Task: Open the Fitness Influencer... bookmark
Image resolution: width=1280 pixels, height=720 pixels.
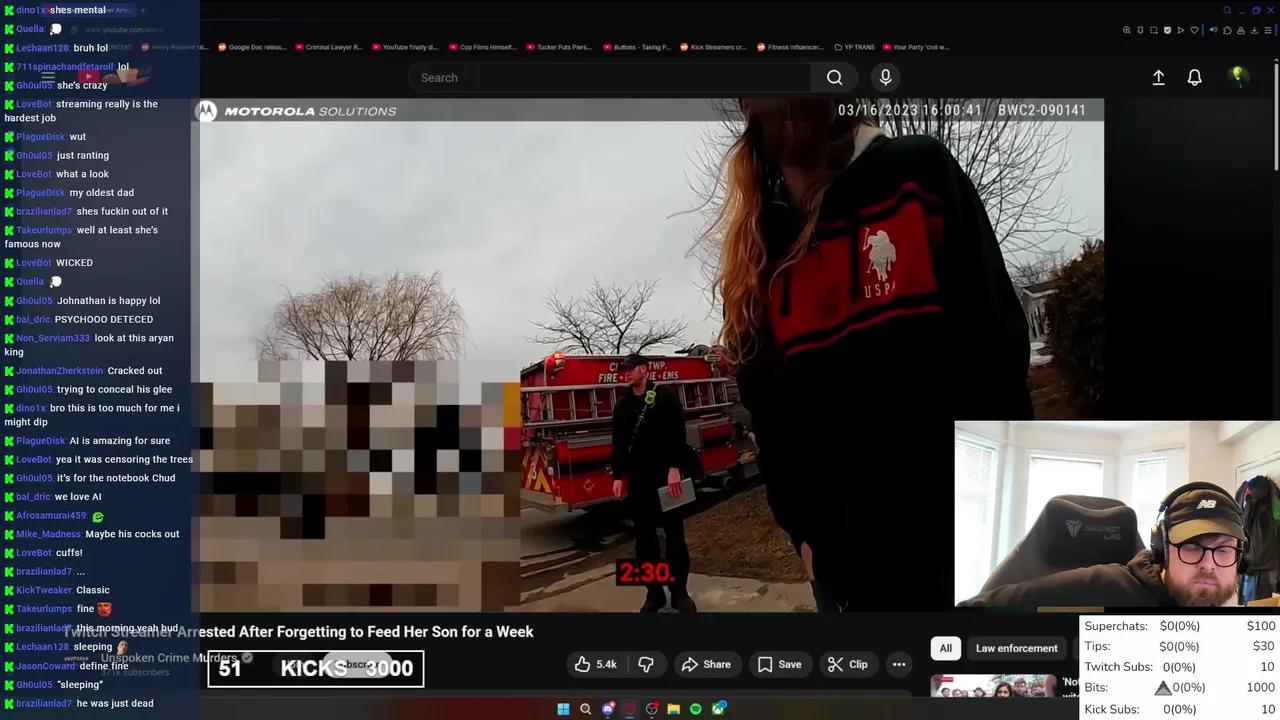Action: pyautogui.click(x=791, y=47)
